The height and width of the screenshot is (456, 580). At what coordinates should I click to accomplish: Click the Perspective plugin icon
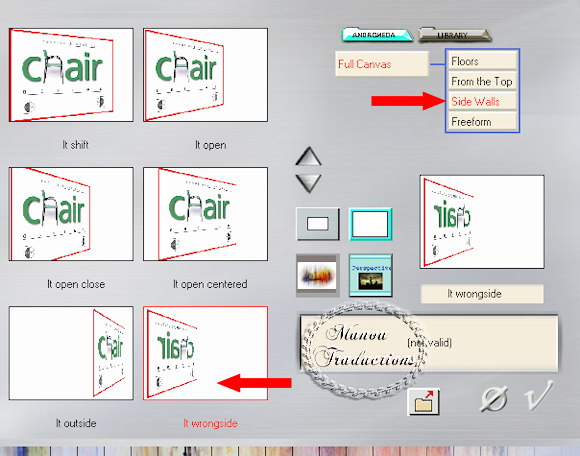370,275
